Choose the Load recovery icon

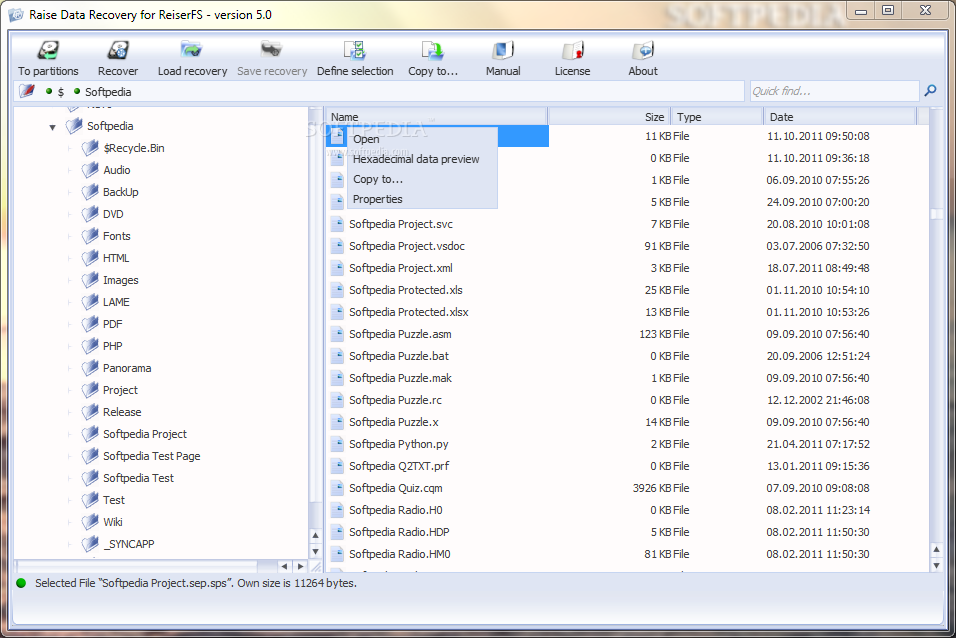click(191, 50)
